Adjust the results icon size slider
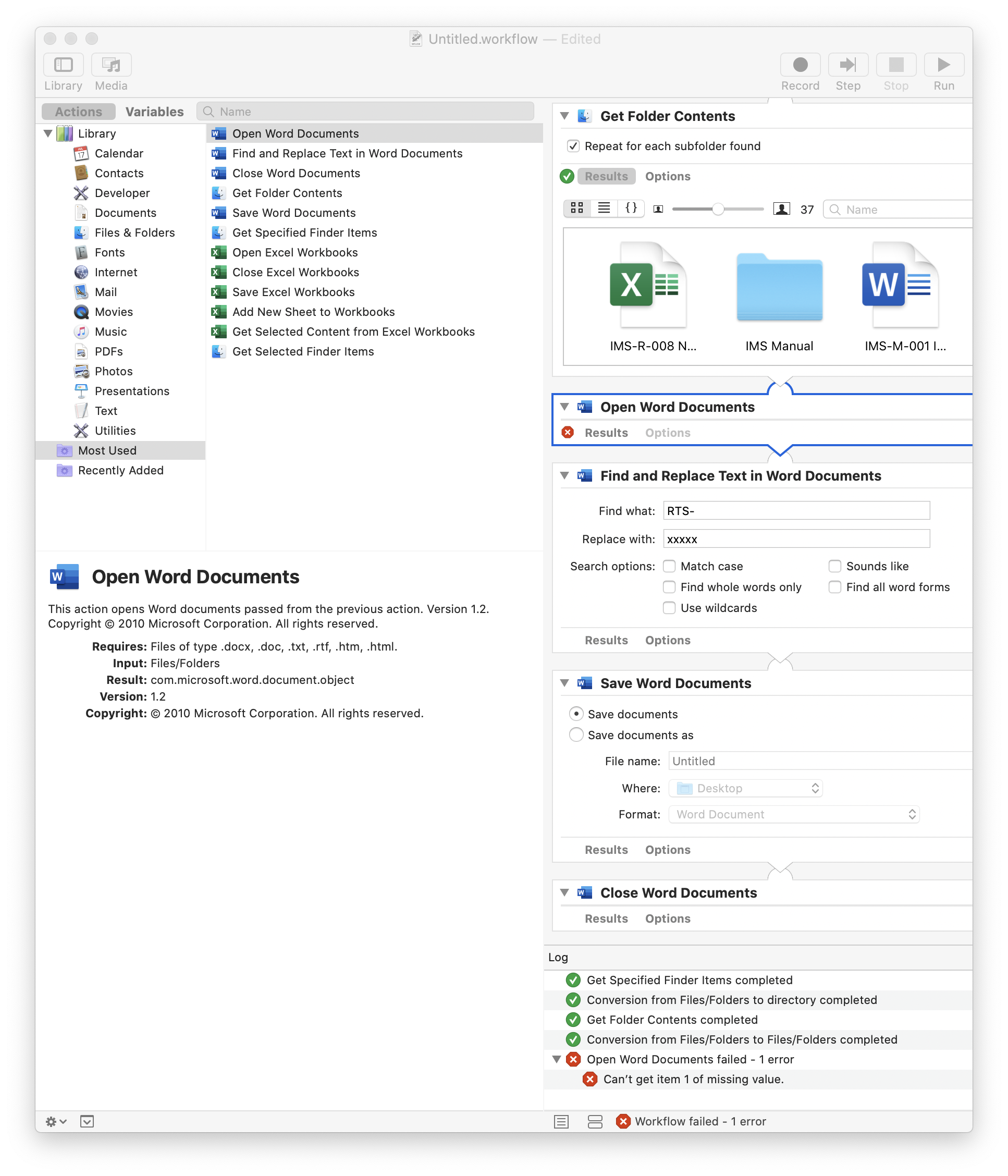 point(718,210)
